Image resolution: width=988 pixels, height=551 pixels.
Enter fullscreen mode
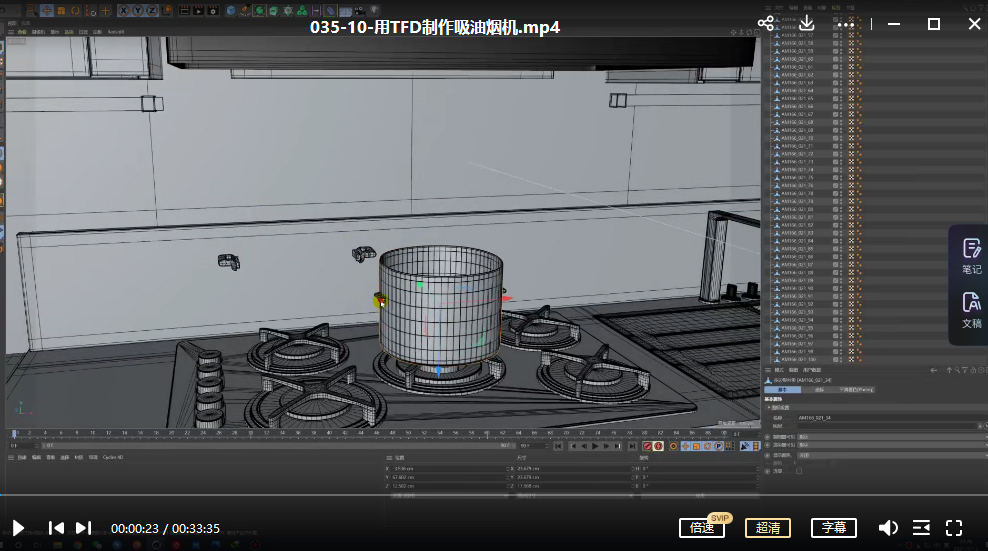[954, 527]
